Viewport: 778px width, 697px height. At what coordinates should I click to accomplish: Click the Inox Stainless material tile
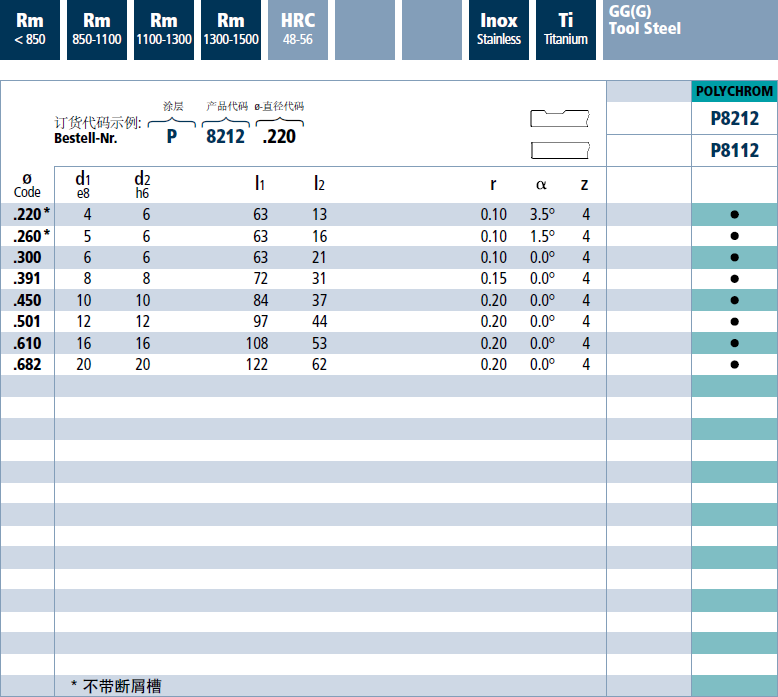pos(499,30)
